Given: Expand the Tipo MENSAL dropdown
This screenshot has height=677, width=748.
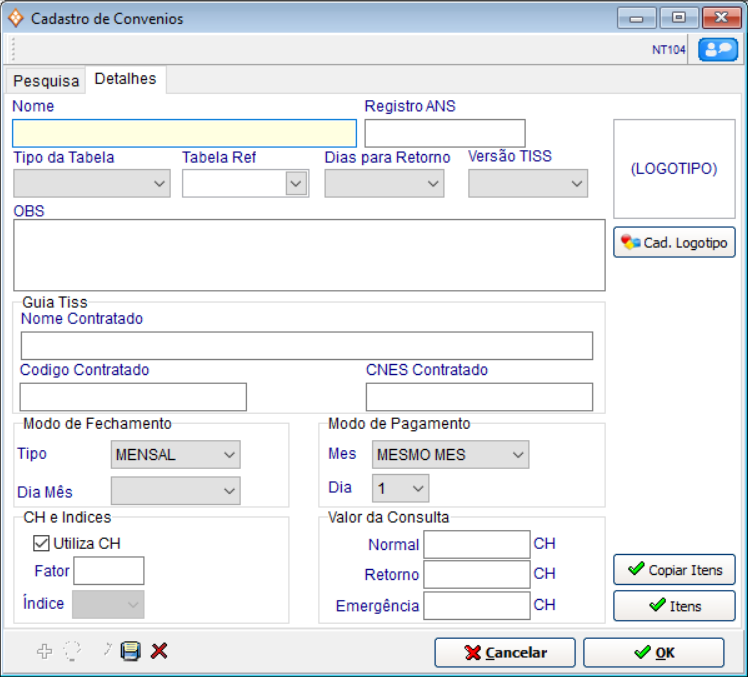Looking at the screenshot, I should 175,455.
